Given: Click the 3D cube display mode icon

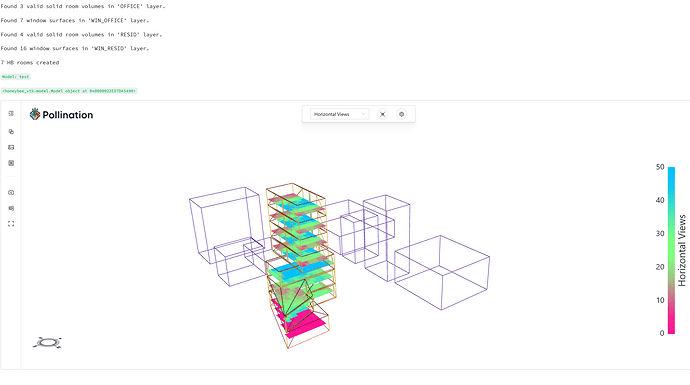Looking at the screenshot, I should click(x=401, y=114).
